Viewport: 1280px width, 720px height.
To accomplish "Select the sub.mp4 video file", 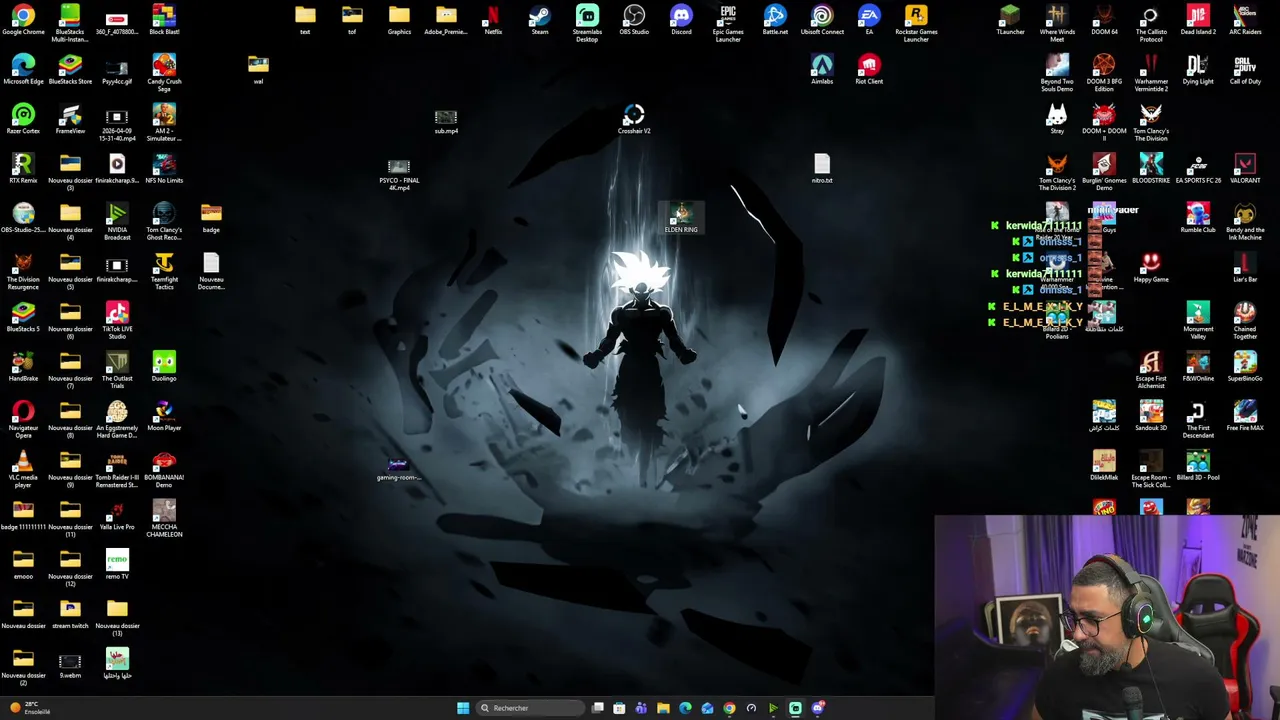I will pos(446,121).
